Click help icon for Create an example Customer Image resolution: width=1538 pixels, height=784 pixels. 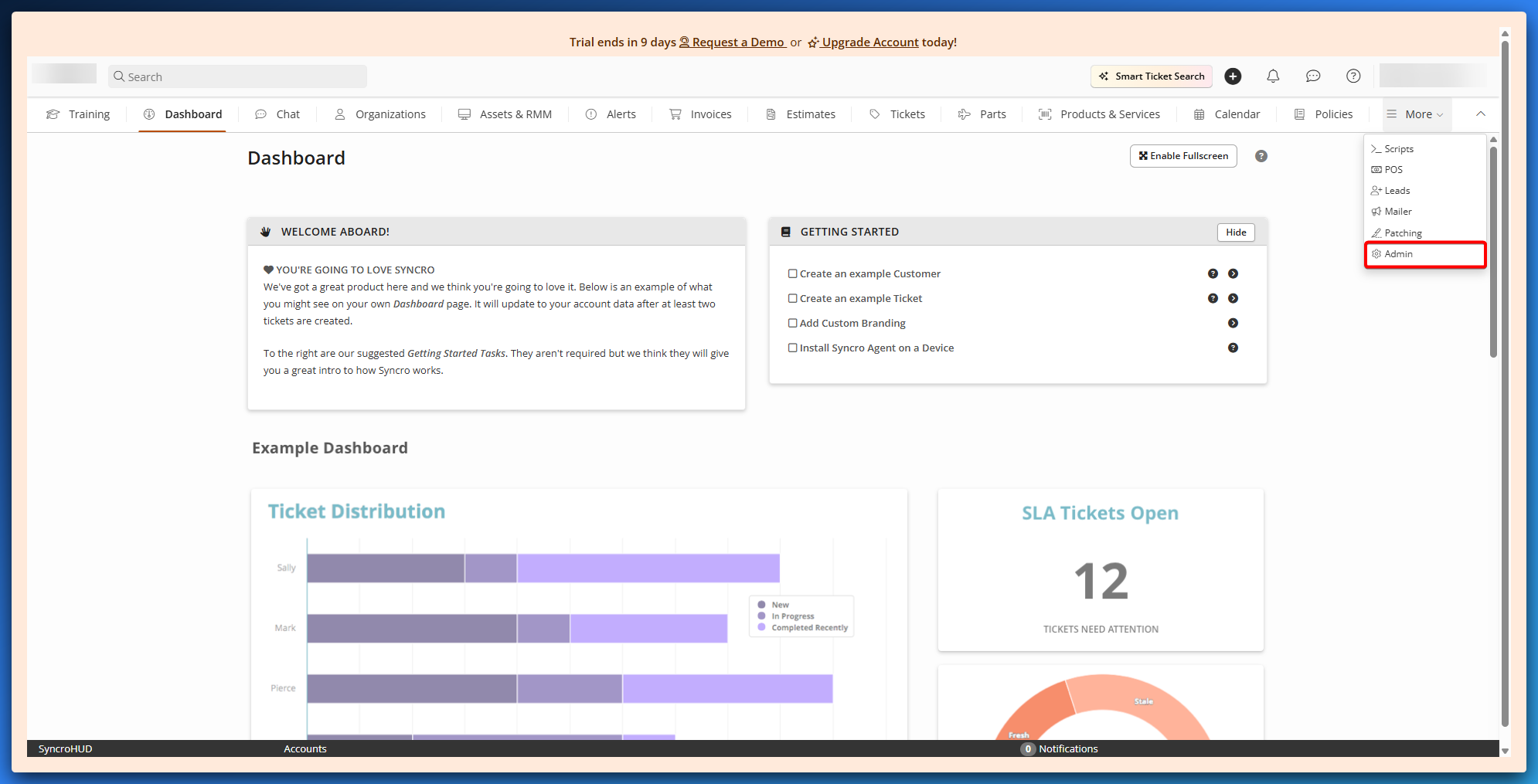(1213, 273)
